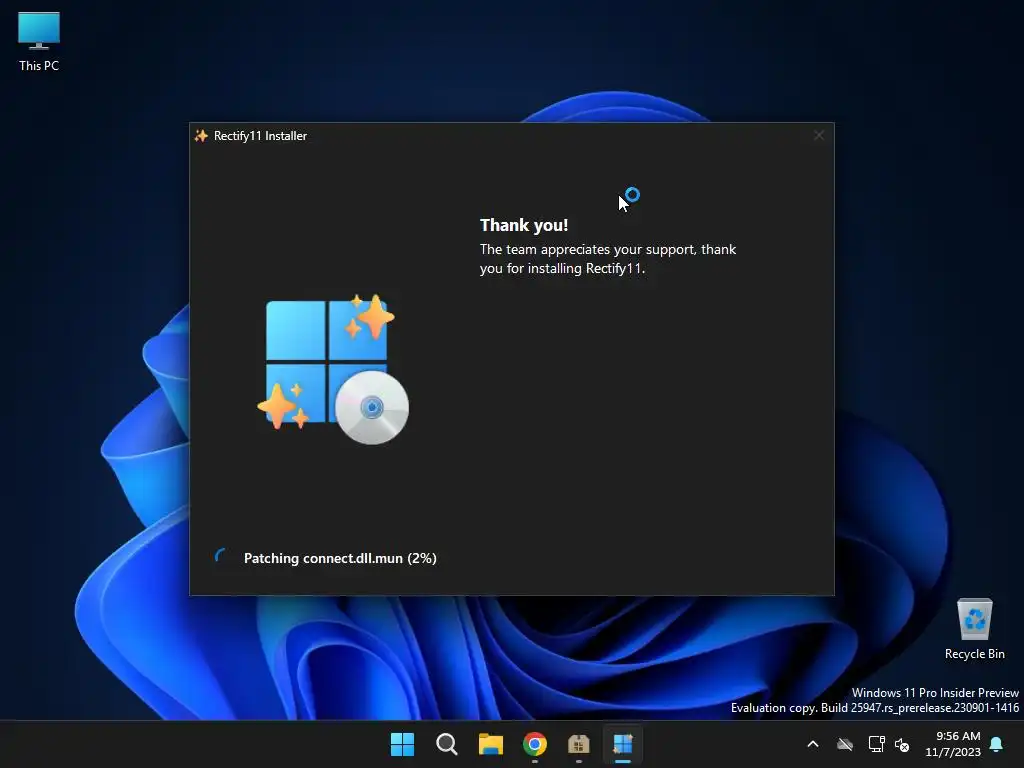Click the Rectify11 Installer title bar sparkle icon
The height and width of the screenshot is (768, 1024).
(201, 136)
